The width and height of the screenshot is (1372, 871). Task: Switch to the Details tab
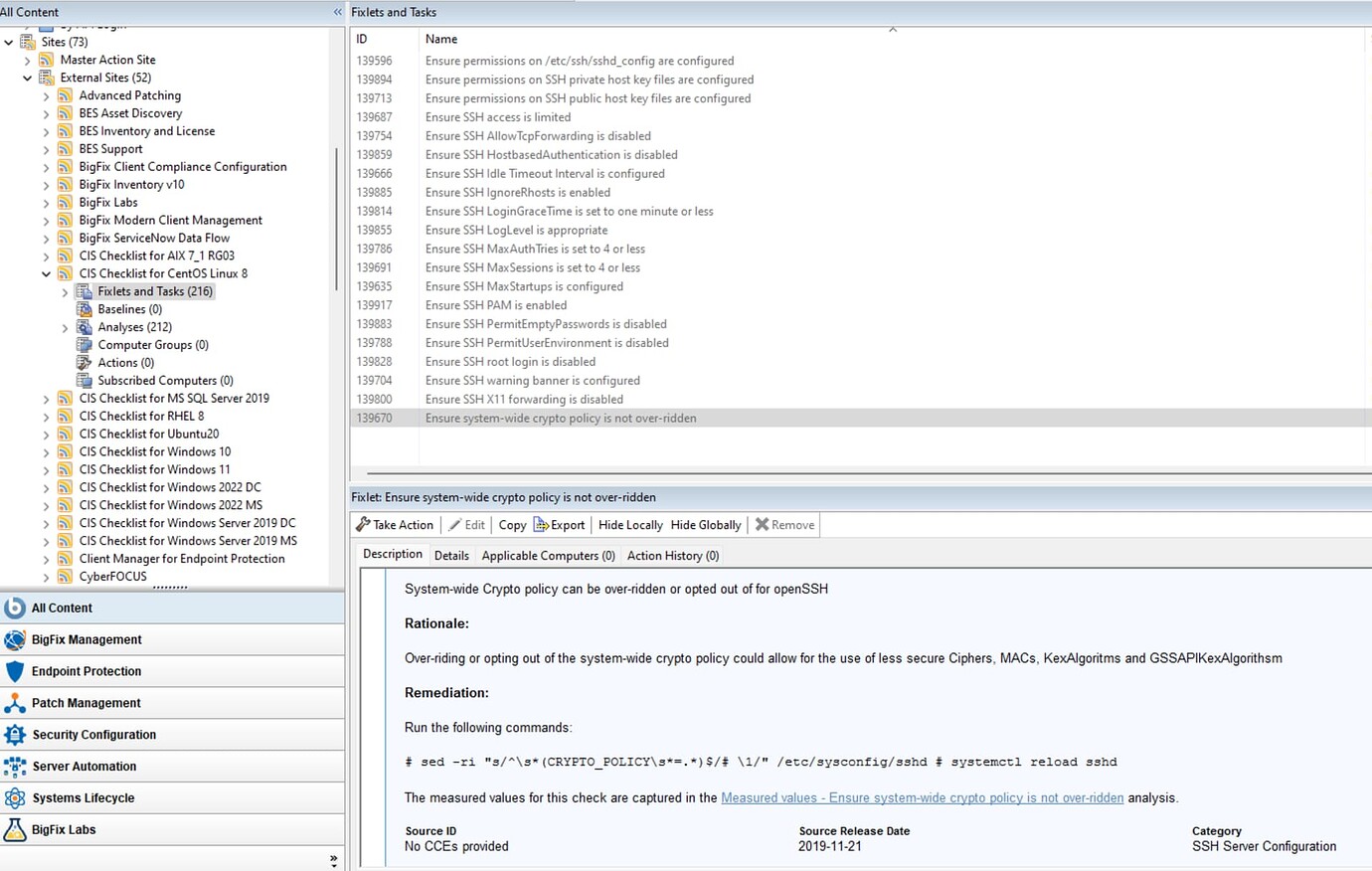(451, 556)
